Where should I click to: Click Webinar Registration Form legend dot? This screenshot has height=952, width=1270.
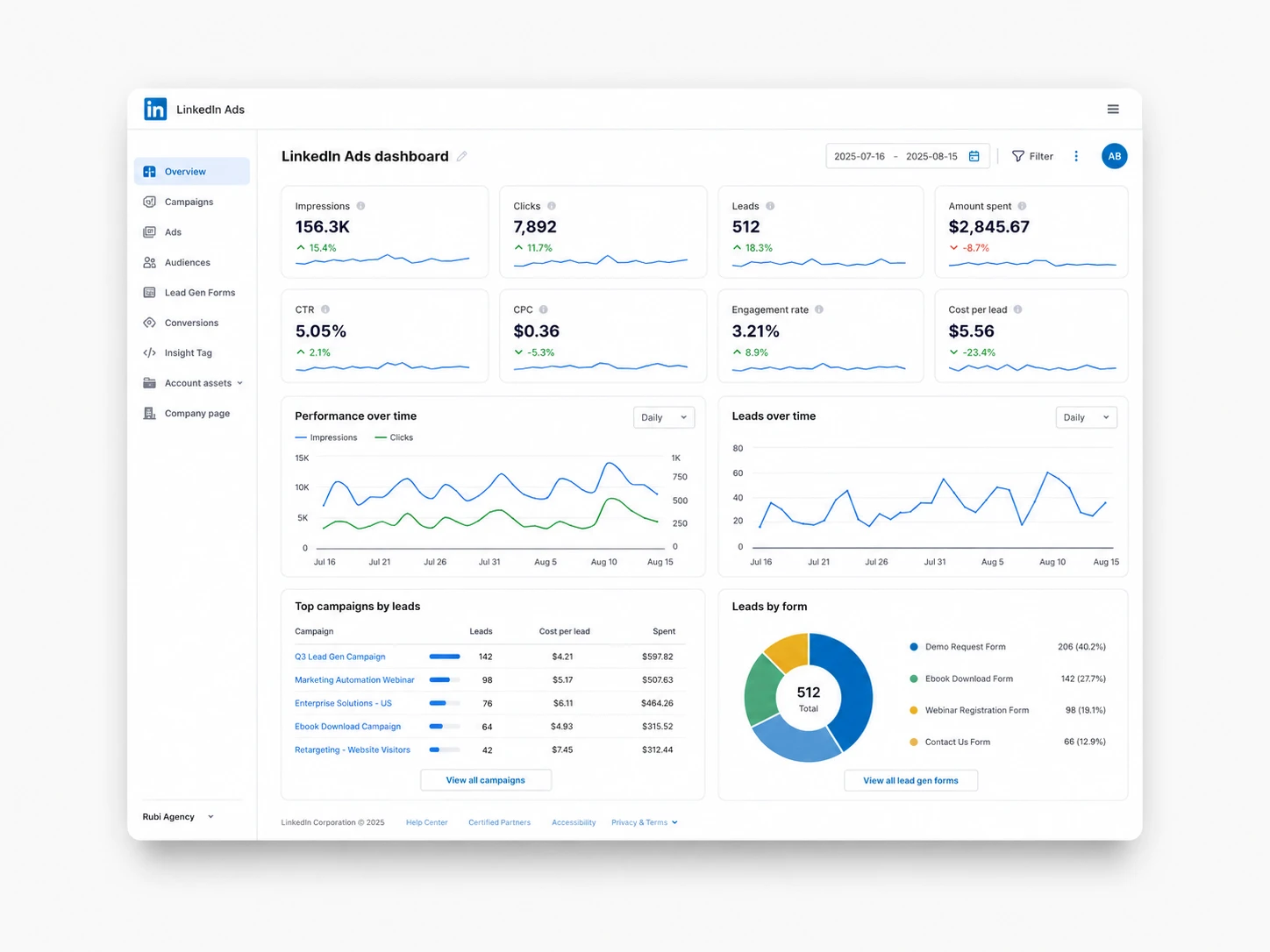point(914,710)
